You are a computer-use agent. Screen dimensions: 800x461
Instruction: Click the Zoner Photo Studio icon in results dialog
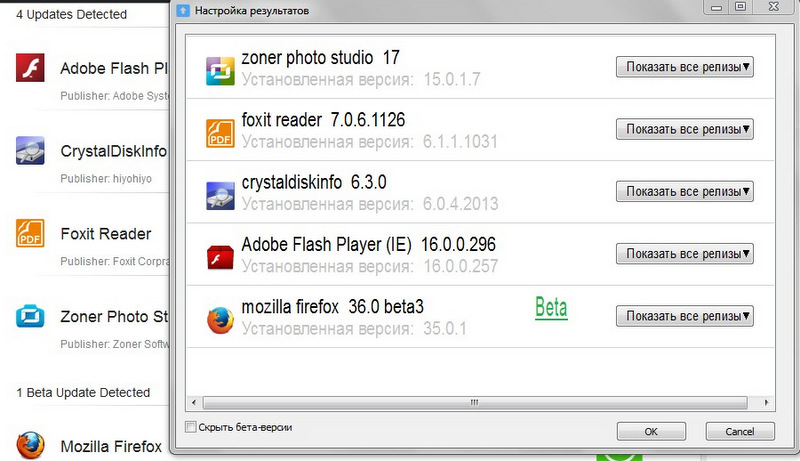[x=220, y=71]
